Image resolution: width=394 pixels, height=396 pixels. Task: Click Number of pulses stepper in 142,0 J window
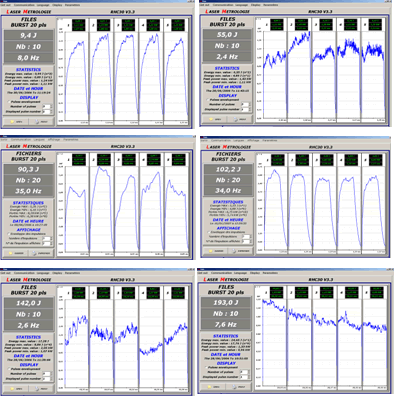[51, 374]
